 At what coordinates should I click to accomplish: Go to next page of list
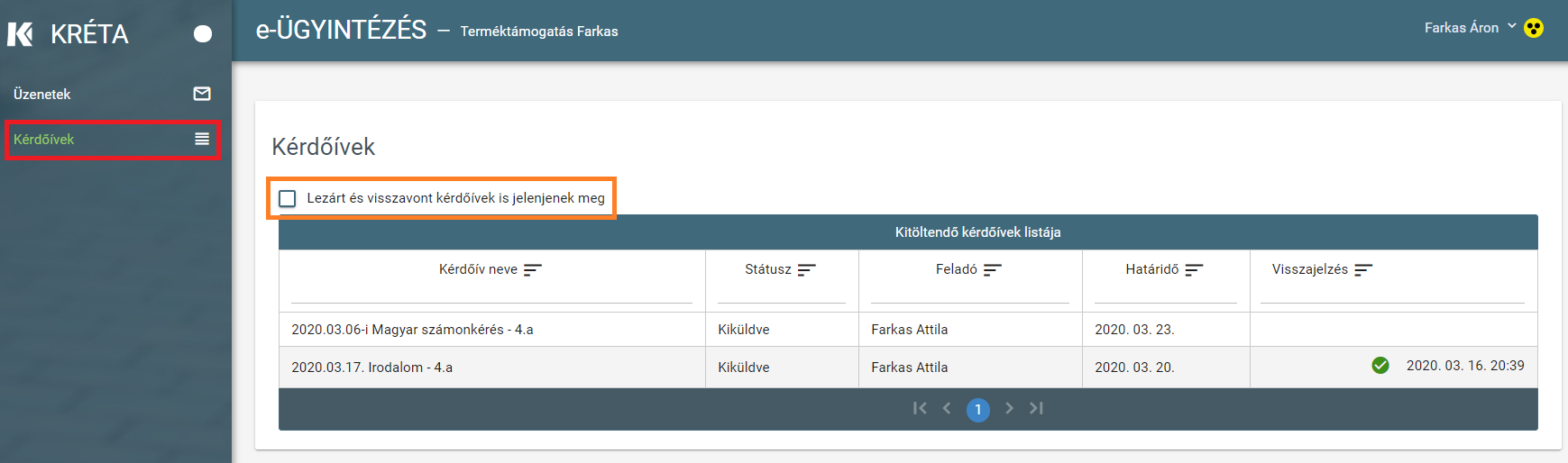(1009, 408)
